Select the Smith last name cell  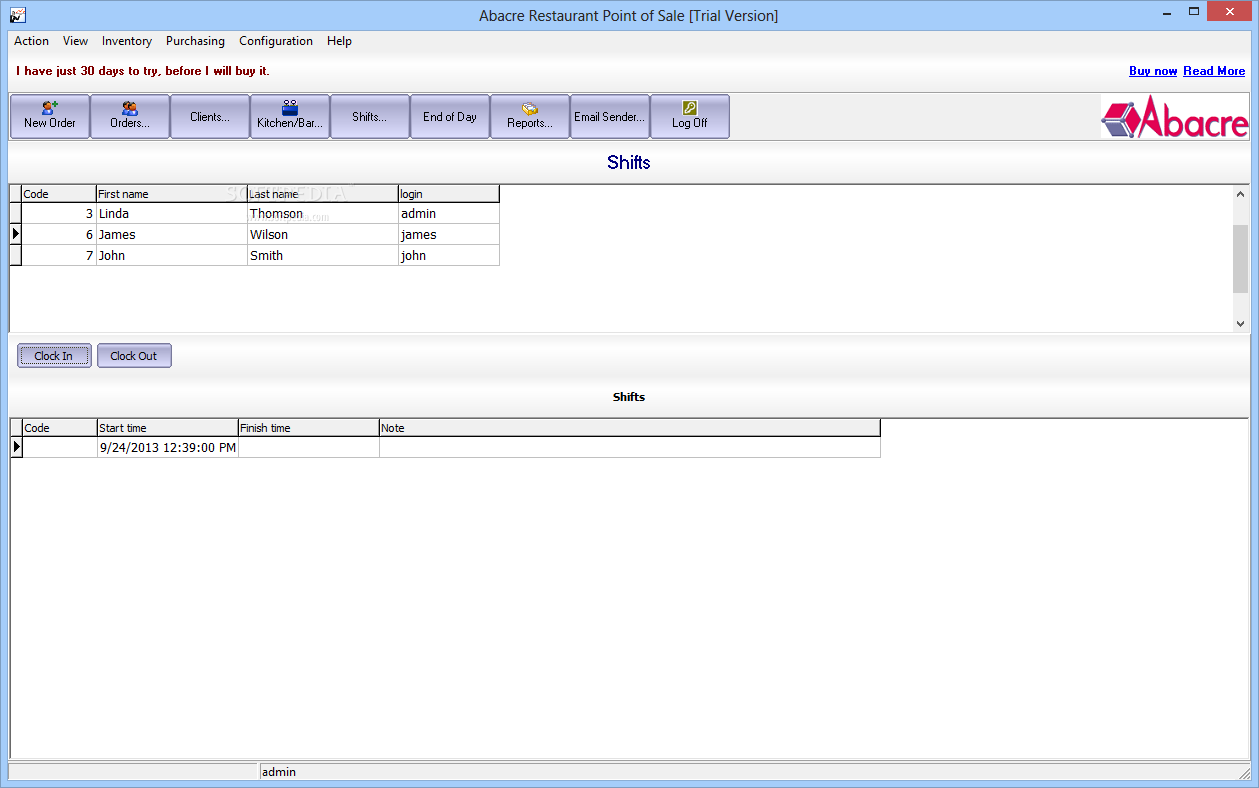tap(322, 256)
